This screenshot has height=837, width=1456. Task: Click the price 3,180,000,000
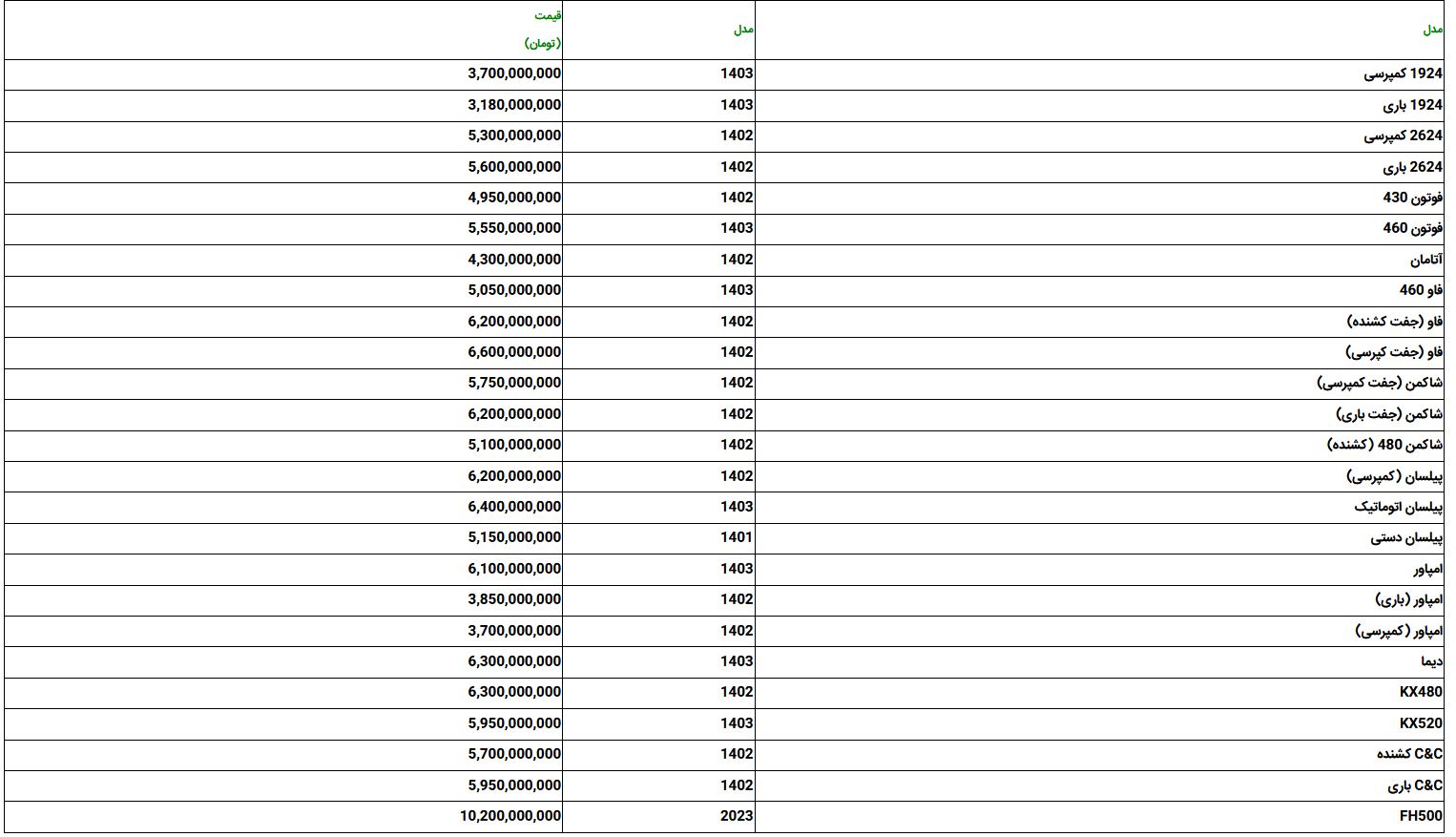tap(514, 105)
